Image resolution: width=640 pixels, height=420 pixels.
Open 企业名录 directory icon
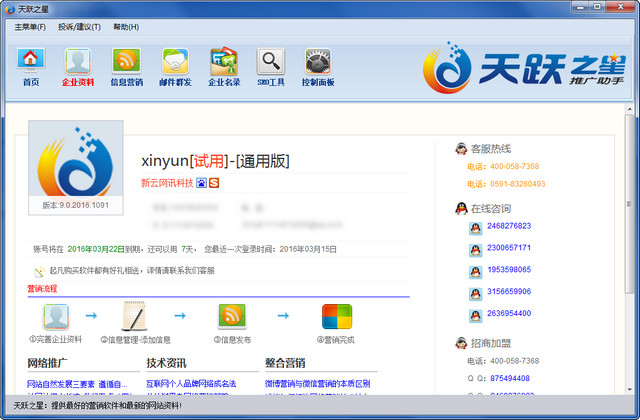click(x=224, y=61)
